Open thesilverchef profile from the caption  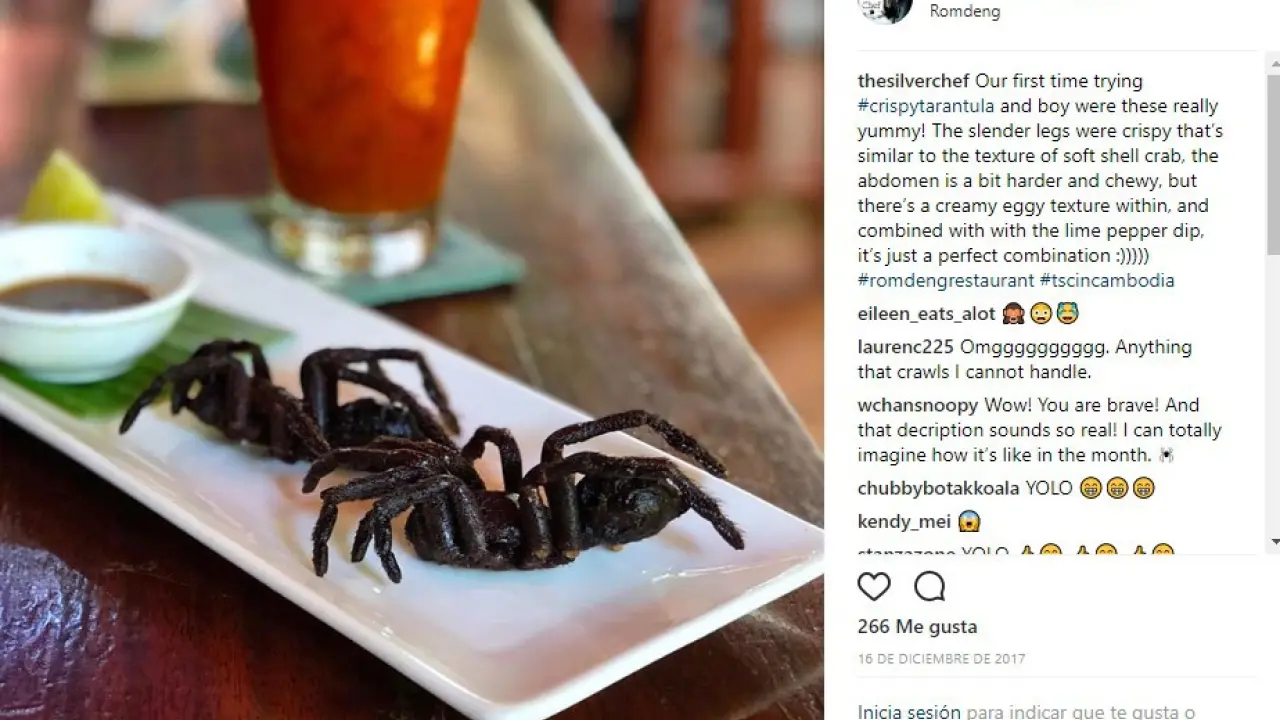pyautogui.click(x=914, y=81)
